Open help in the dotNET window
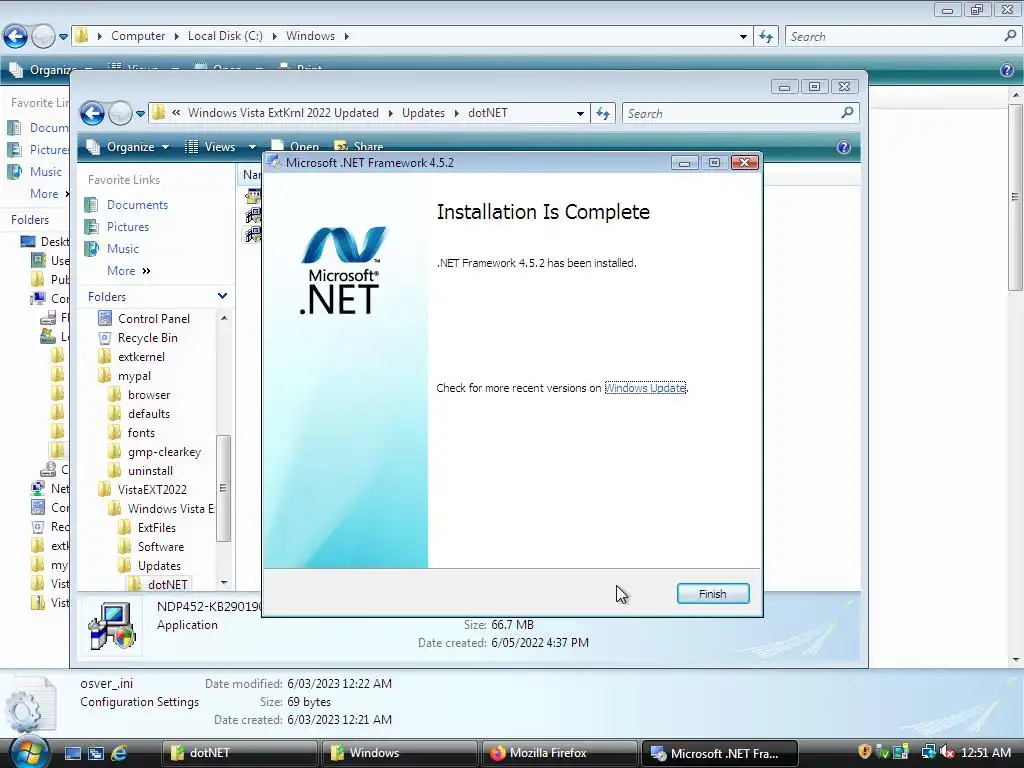The width and height of the screenshot is (1024, 768). (x=844, y=147)
